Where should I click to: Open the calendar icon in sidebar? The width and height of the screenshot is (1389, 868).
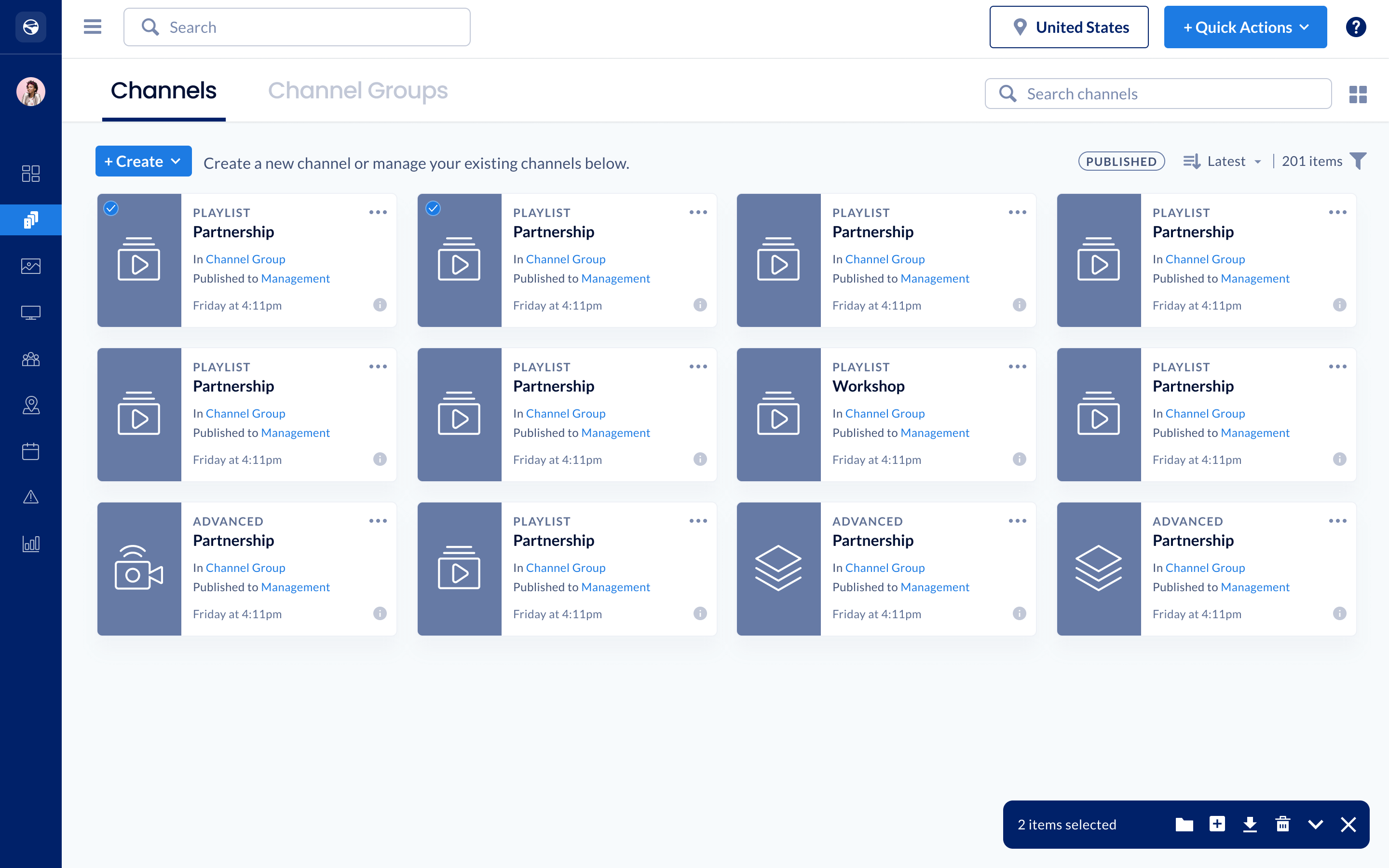click(x=30, y=451)
